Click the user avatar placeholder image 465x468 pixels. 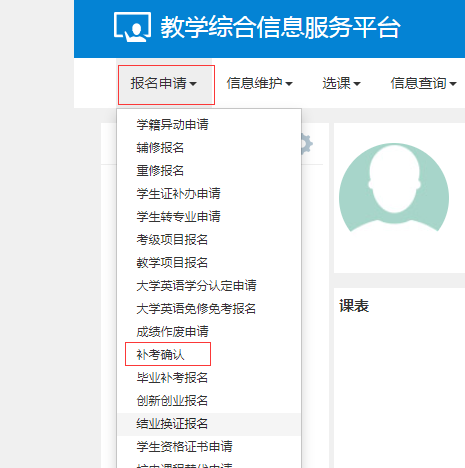tap(394, 188)
